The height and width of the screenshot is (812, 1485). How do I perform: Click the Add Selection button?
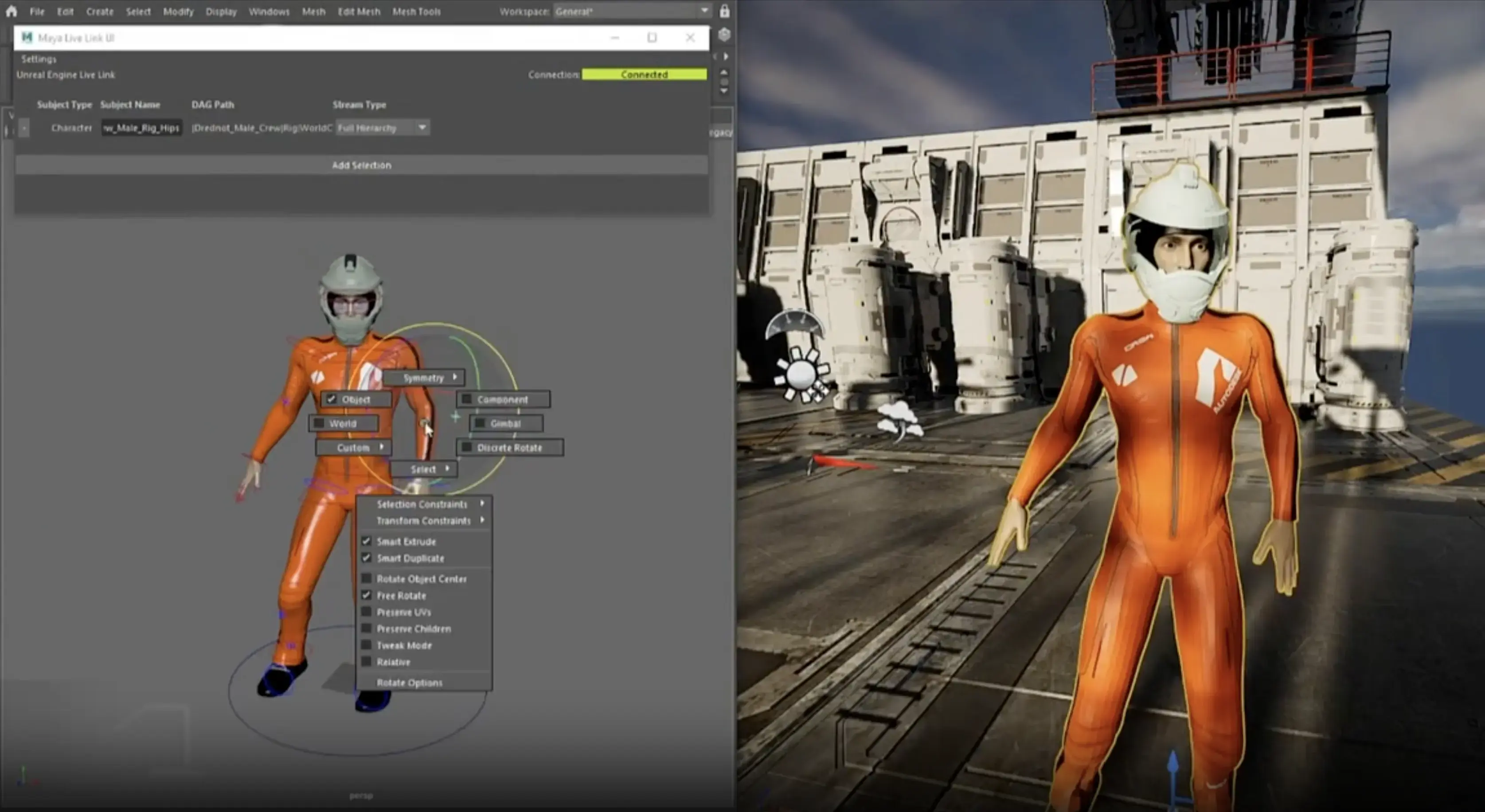coord(361,165)
